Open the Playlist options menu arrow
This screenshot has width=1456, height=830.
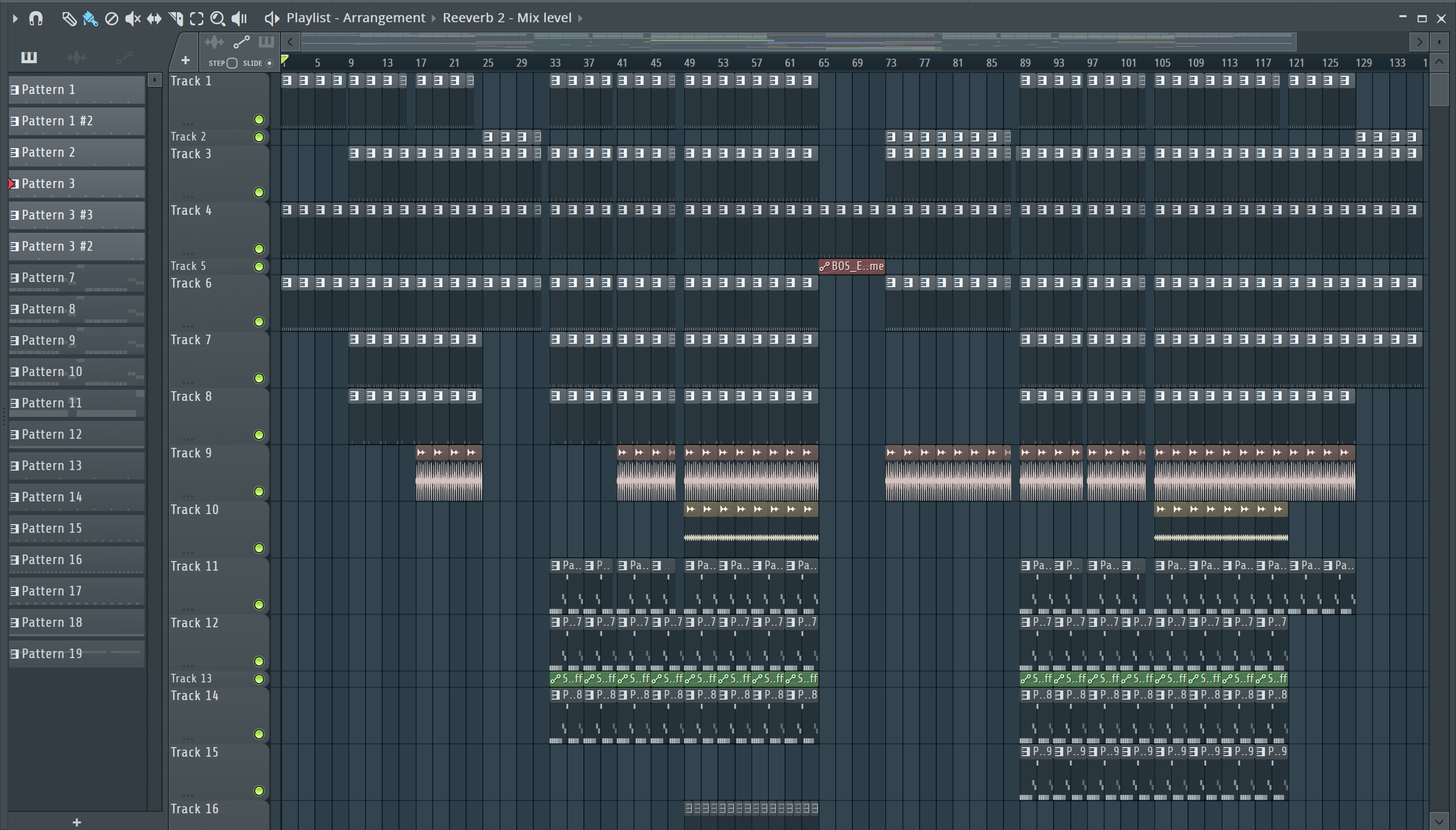(x=15, y=18)
